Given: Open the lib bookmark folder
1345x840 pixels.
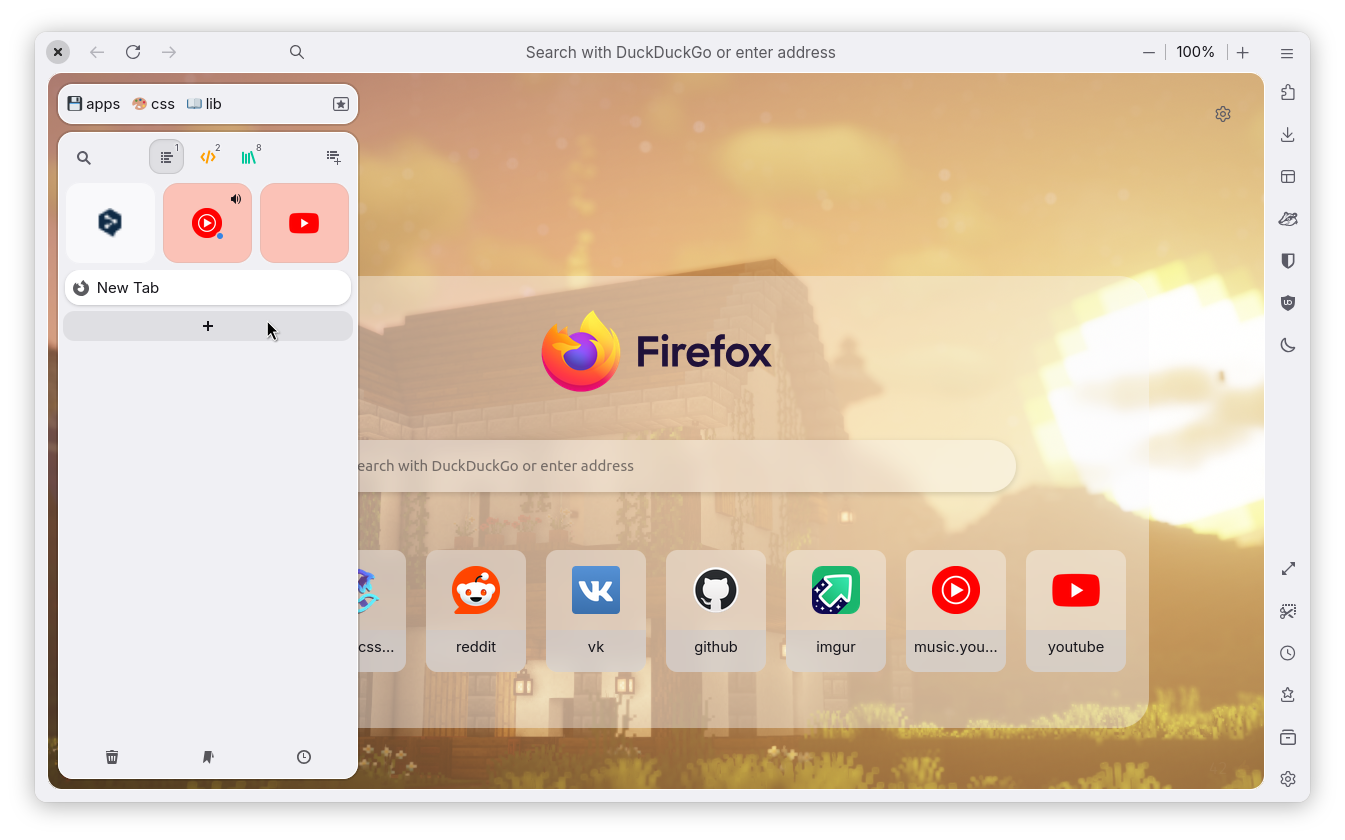Looking at the screenshot, I should point(204,104).
